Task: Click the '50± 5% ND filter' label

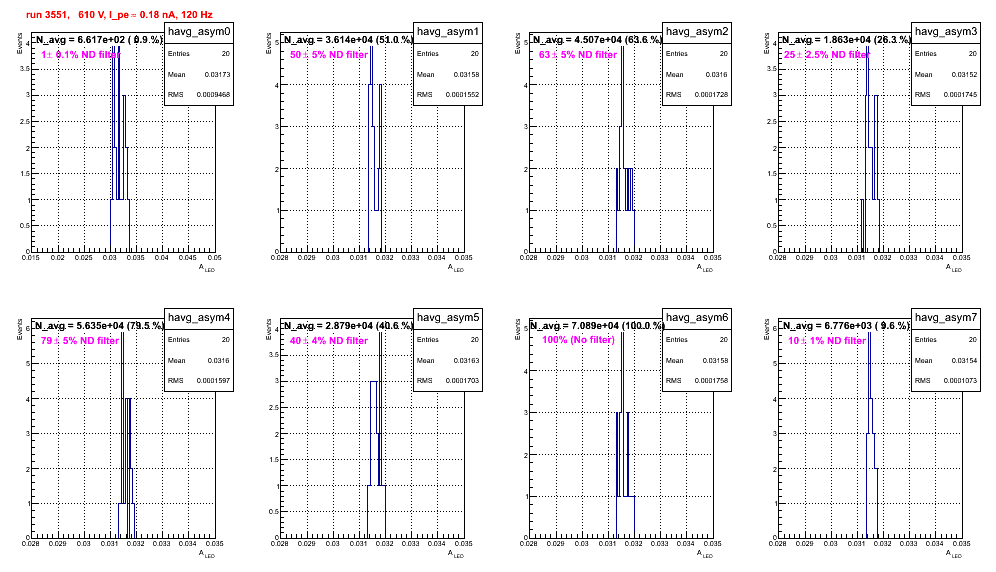Action: (x=329, y=55)
